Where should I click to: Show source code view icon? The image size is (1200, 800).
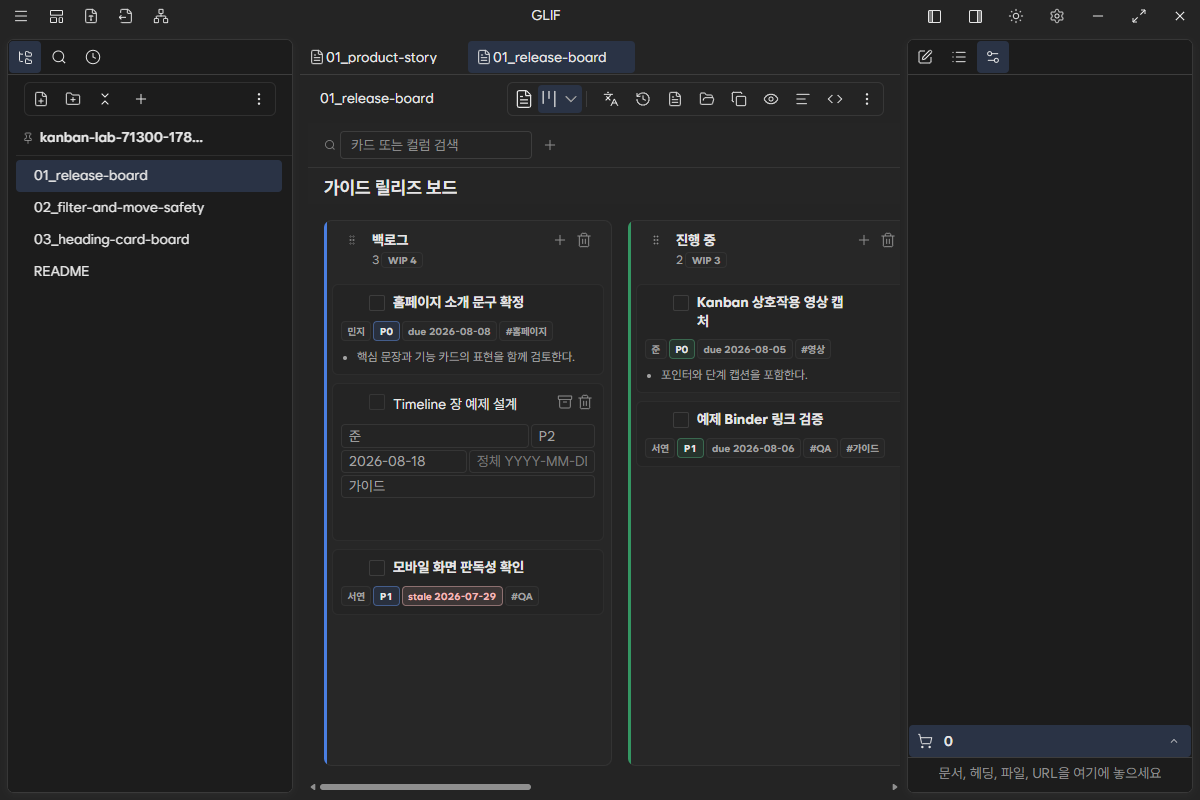[x=835, y=99]
